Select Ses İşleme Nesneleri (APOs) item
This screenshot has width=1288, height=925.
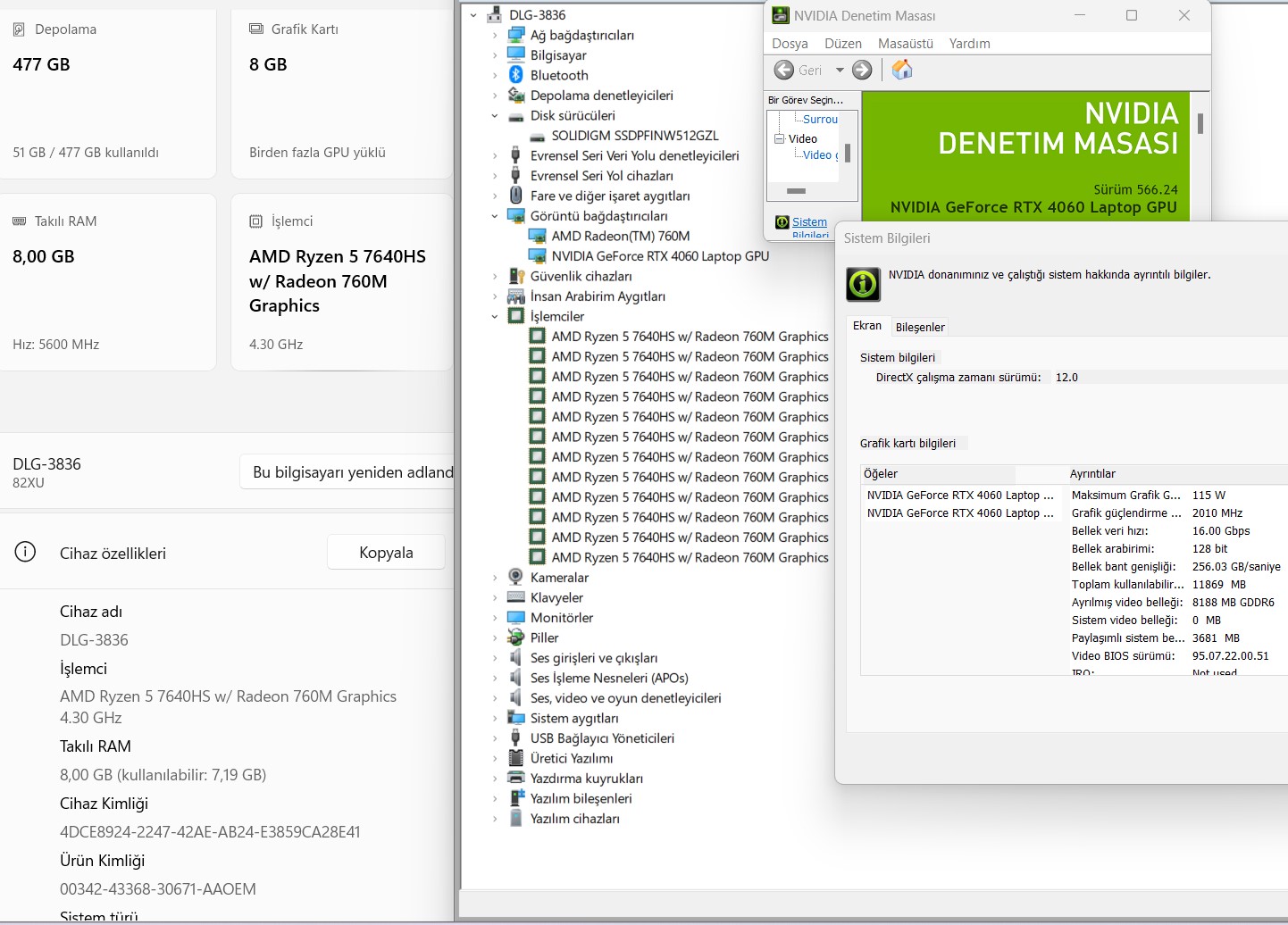pos(609,678)
